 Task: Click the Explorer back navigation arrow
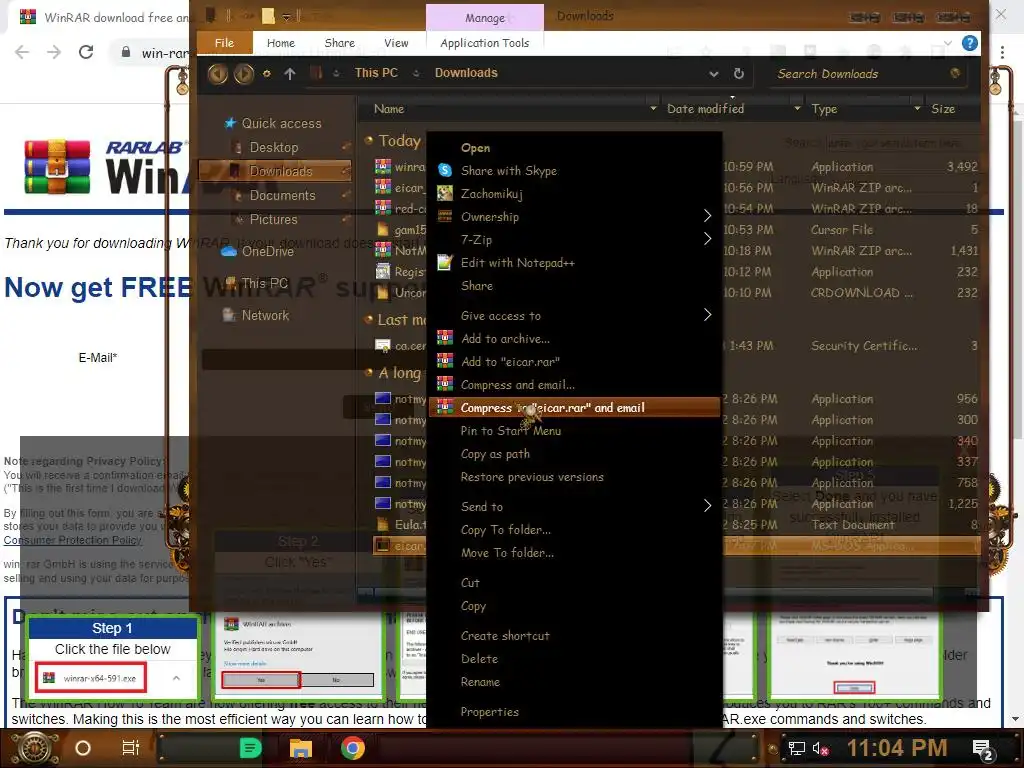[217, 74]
